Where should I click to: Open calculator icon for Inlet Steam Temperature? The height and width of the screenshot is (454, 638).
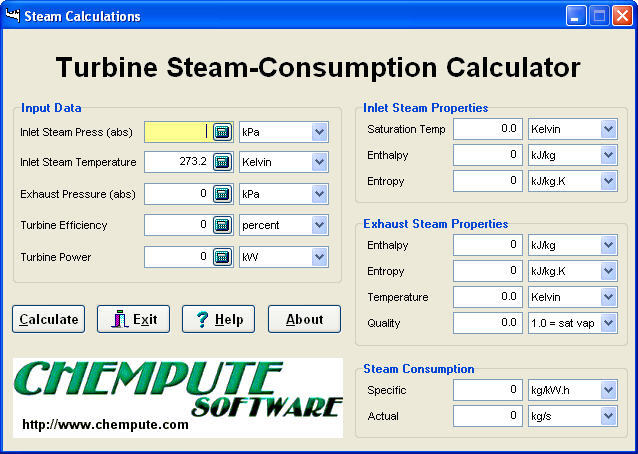point(222,162)
